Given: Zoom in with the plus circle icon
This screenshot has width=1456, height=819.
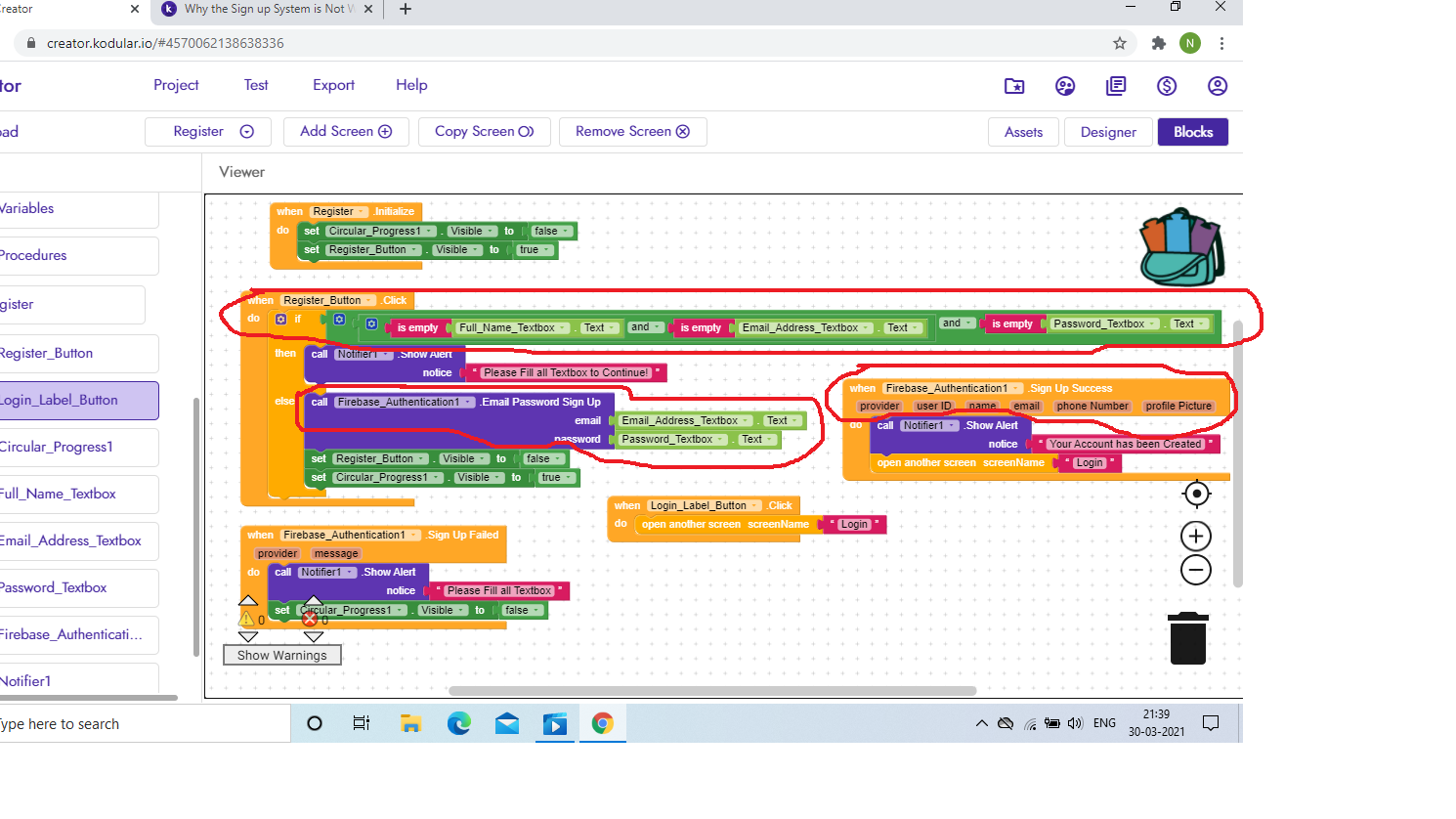Looking at the screenshot, I should coord(1196,536).
